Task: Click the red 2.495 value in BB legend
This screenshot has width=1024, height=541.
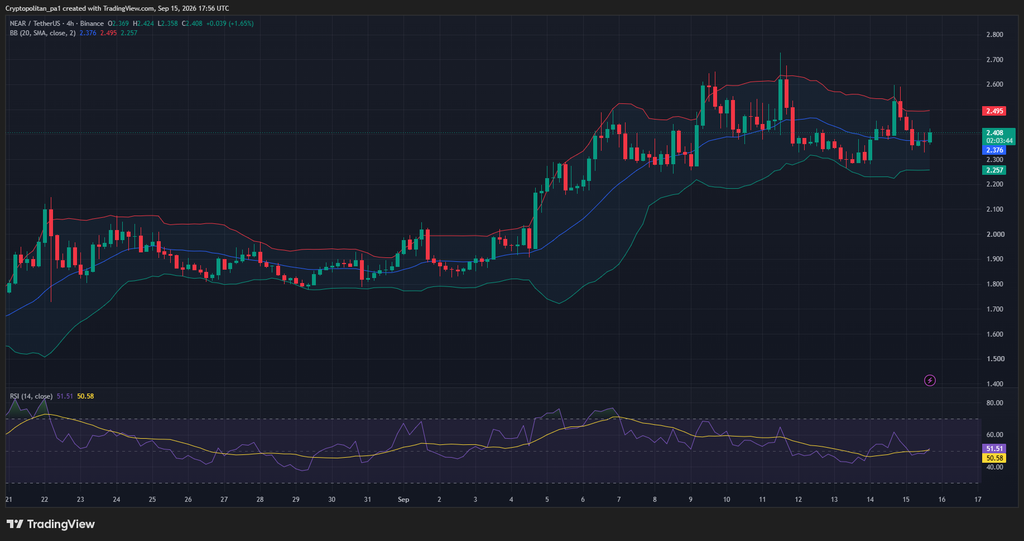Action: pos(108,33)
